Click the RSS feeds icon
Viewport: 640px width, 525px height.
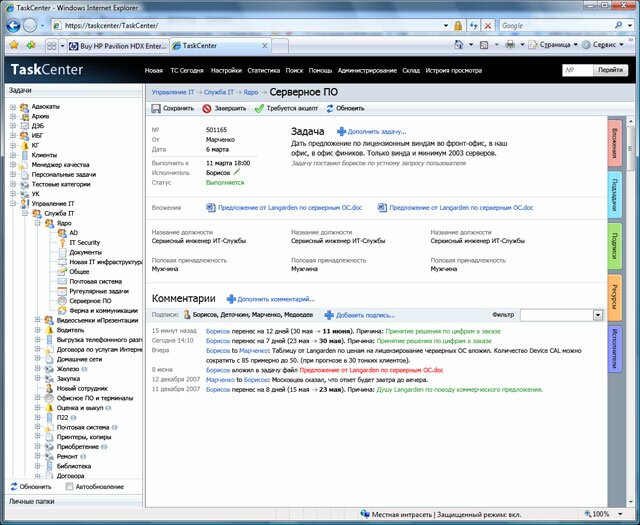484,45
